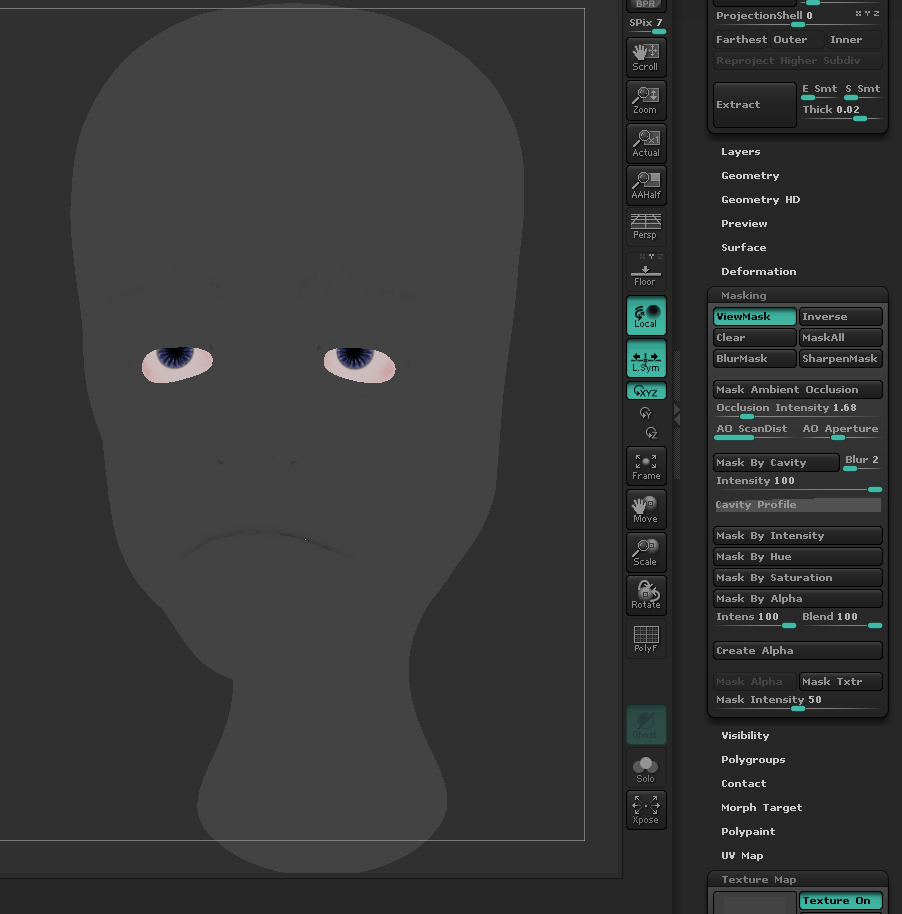Click the AAHalf antialiased view icon
Image resolution: width=902 pixels, height=914 pixels.
[x=645, y=186]
